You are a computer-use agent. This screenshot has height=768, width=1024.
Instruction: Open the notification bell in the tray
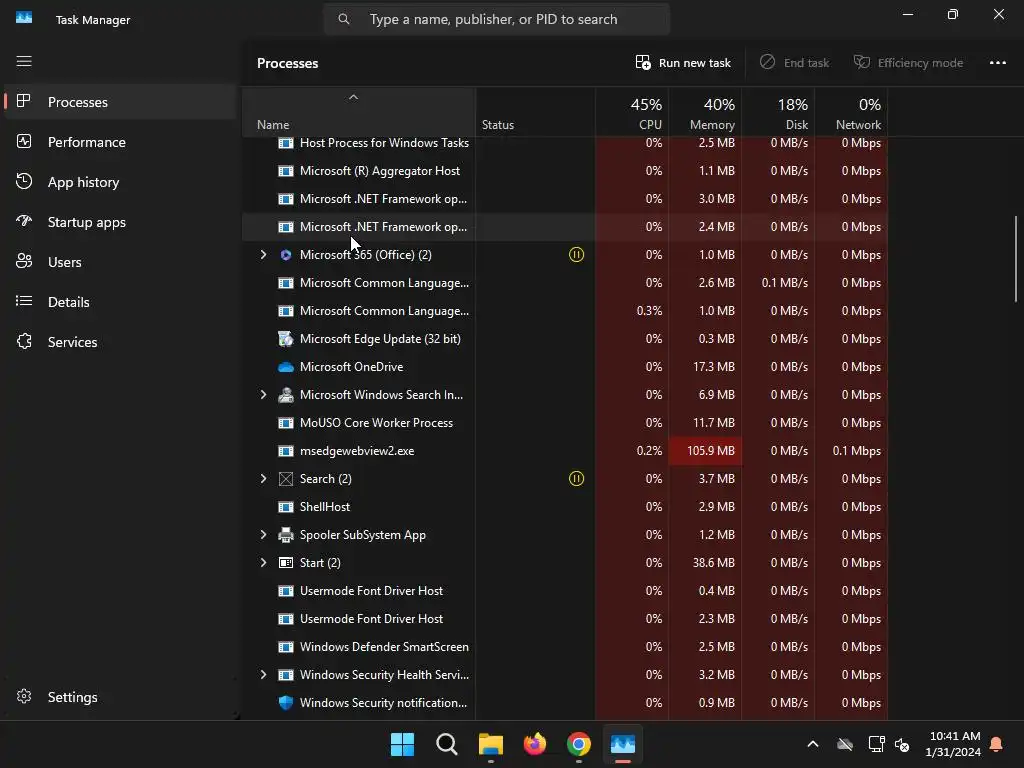[996, 744]
